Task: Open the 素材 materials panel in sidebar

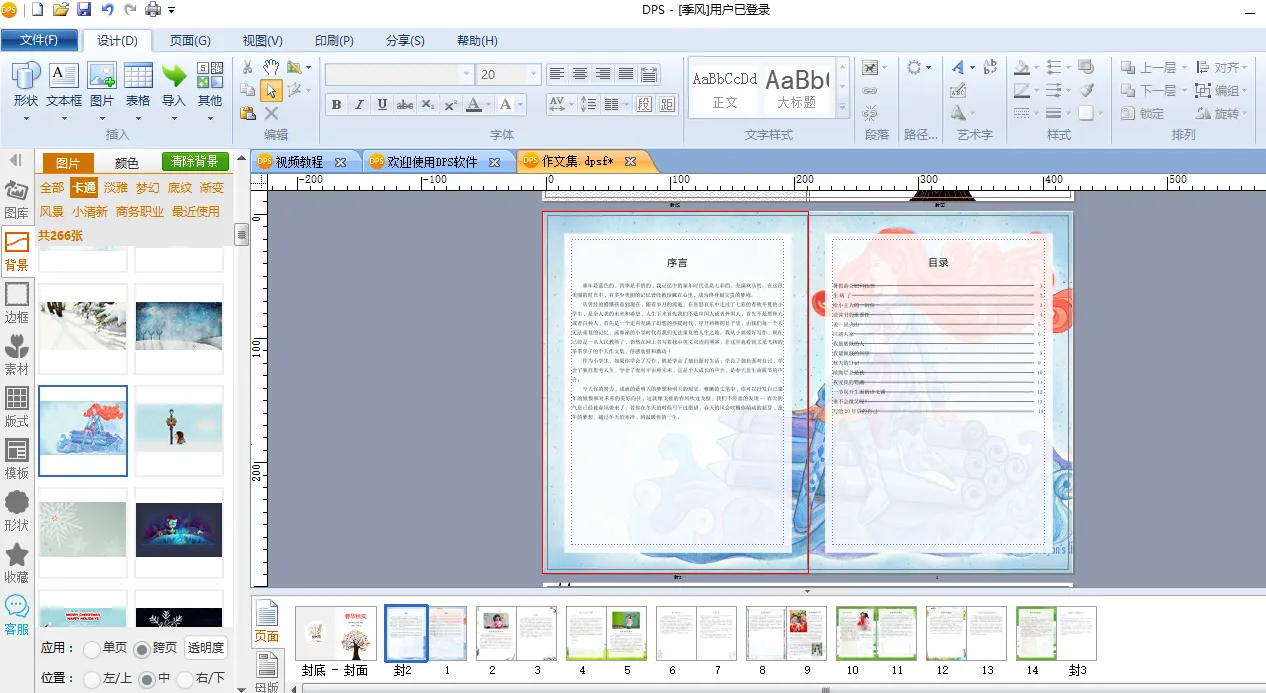Action: coord(17,354)
